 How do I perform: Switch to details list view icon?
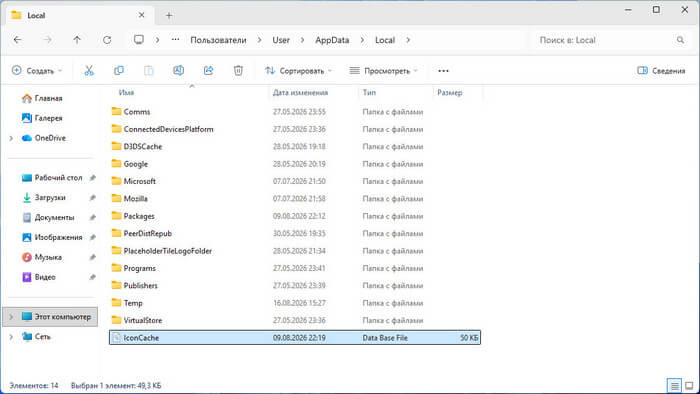(x=675, y=385)
